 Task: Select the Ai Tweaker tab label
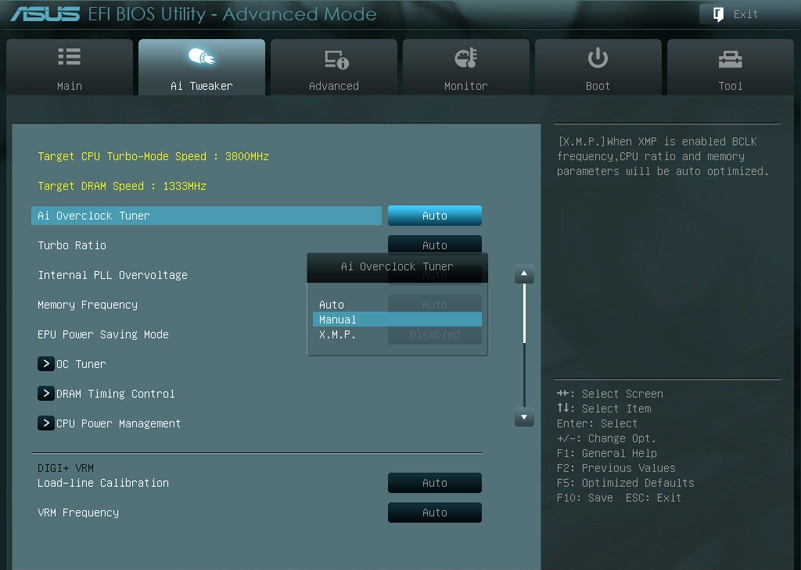point(201,86)
